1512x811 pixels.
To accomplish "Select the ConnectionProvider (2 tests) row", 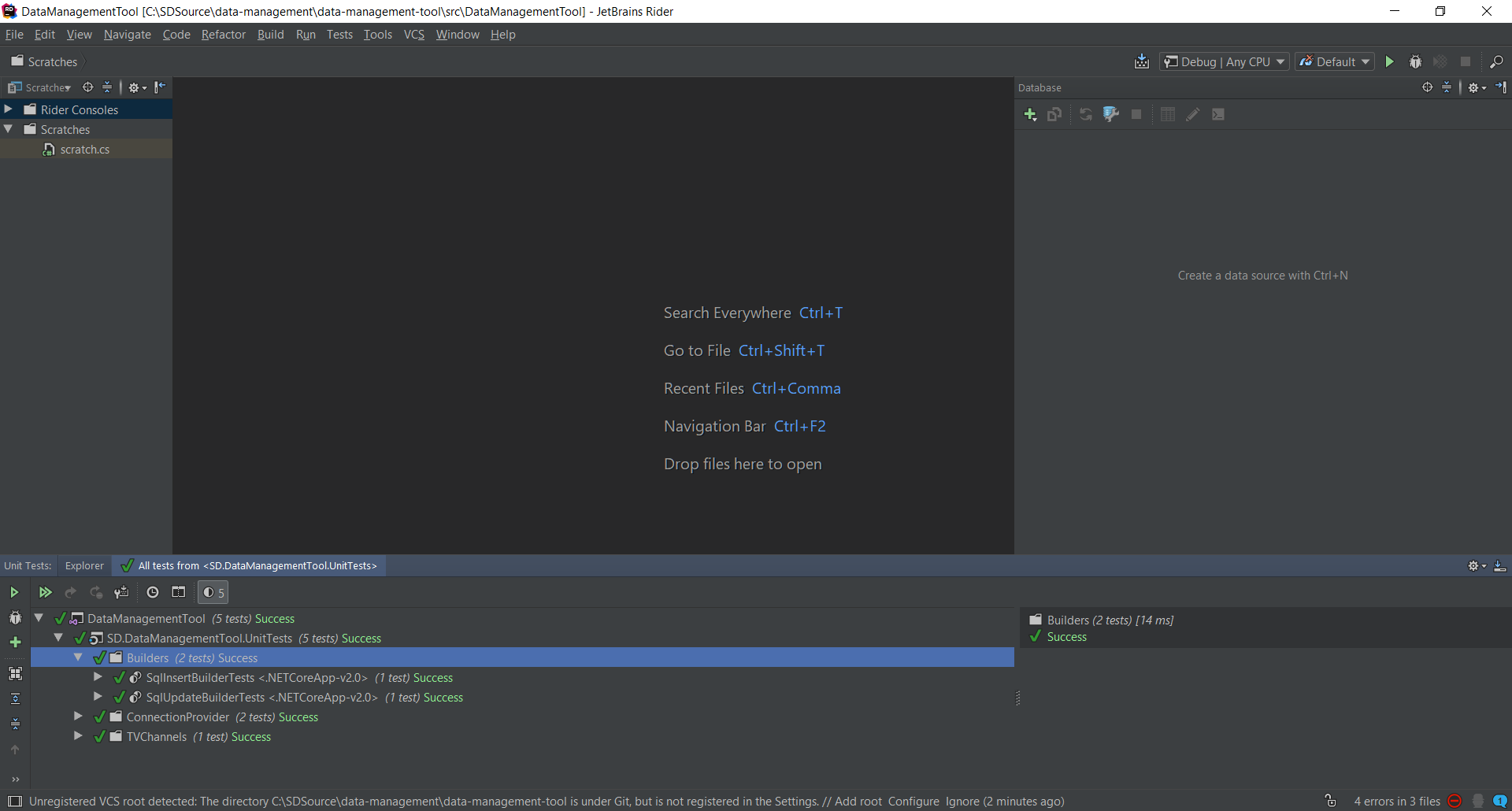I will pos(522,717).
